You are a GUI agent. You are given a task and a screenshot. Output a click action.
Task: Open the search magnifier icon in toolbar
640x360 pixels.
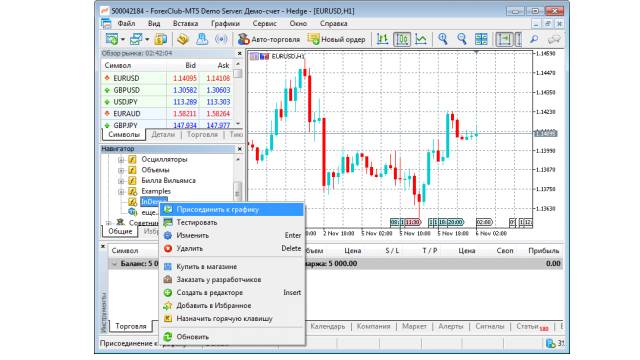point(533,40)
